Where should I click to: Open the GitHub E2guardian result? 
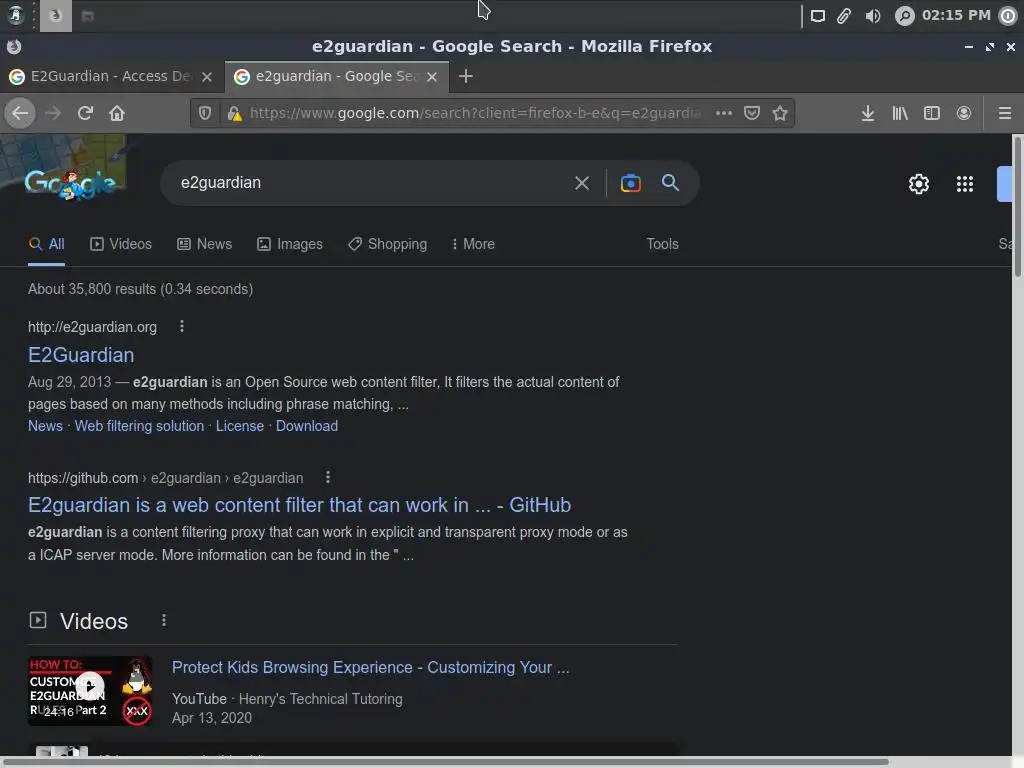click(300, 505)
